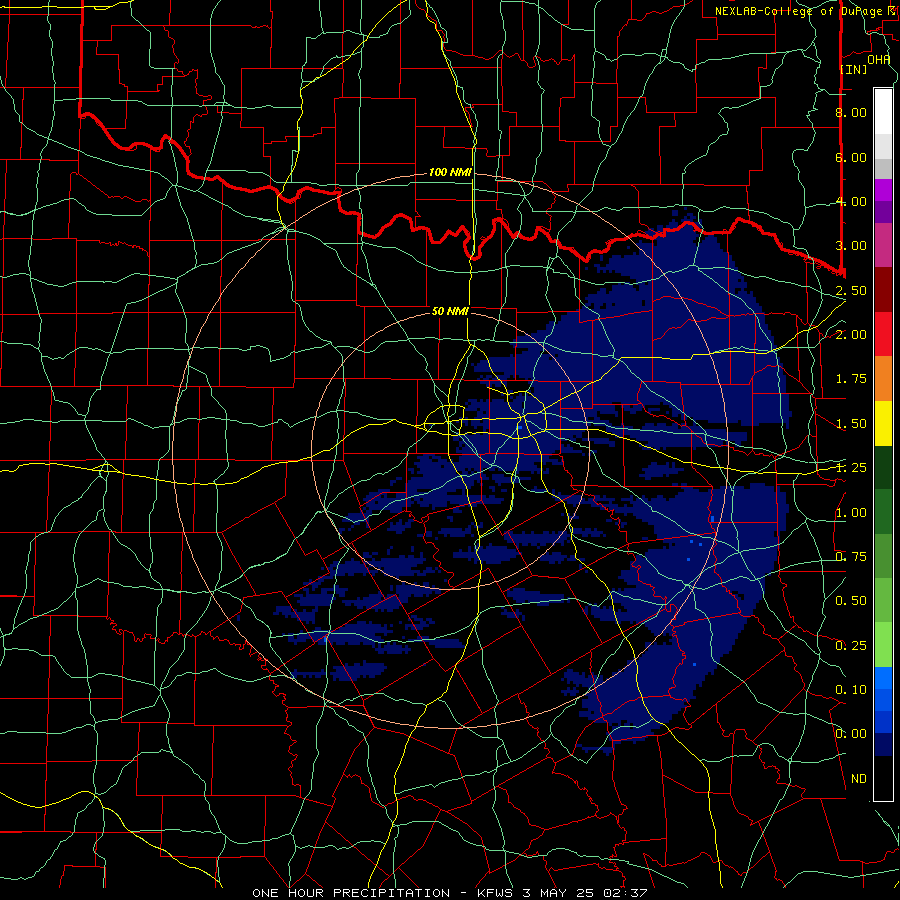Click the OHA product code label
The image size is (900, 900).
point(879,59)
